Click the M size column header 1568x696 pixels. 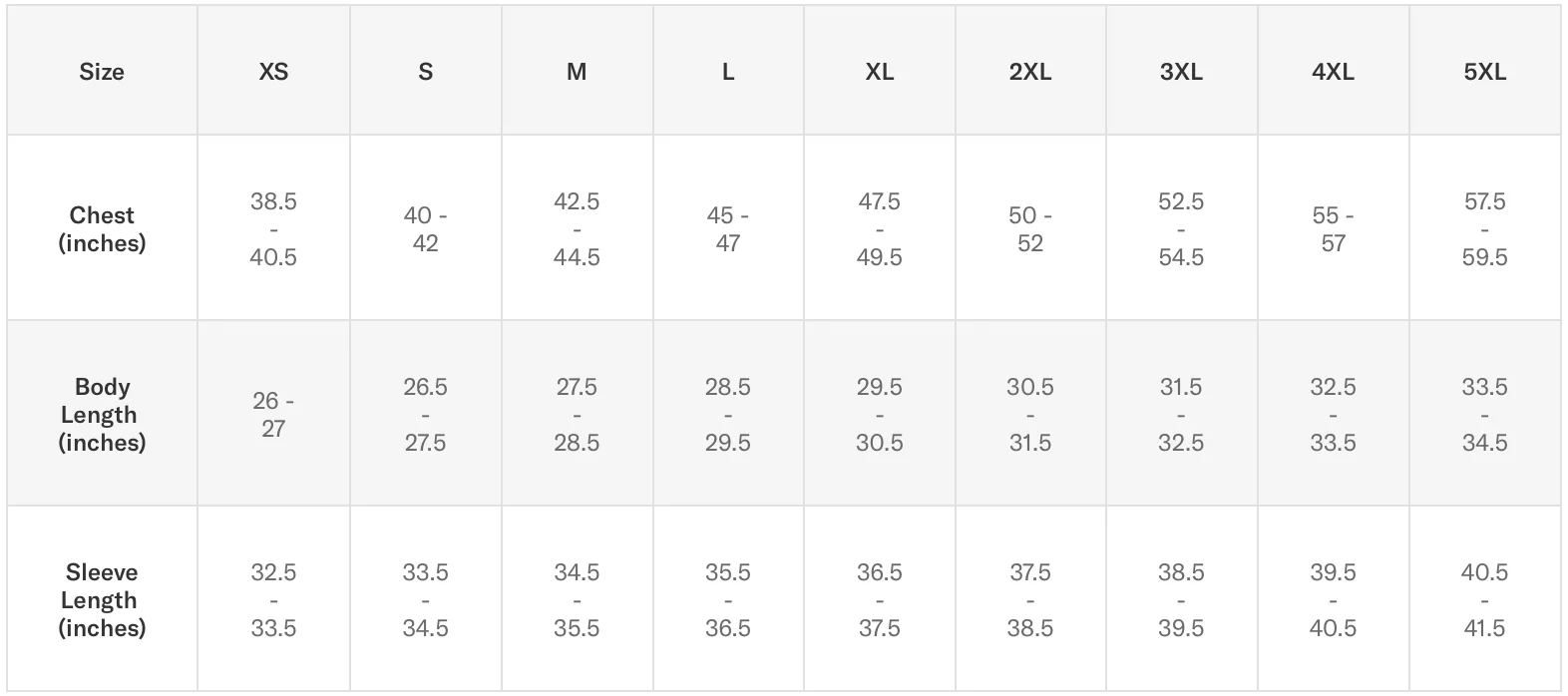577,72
